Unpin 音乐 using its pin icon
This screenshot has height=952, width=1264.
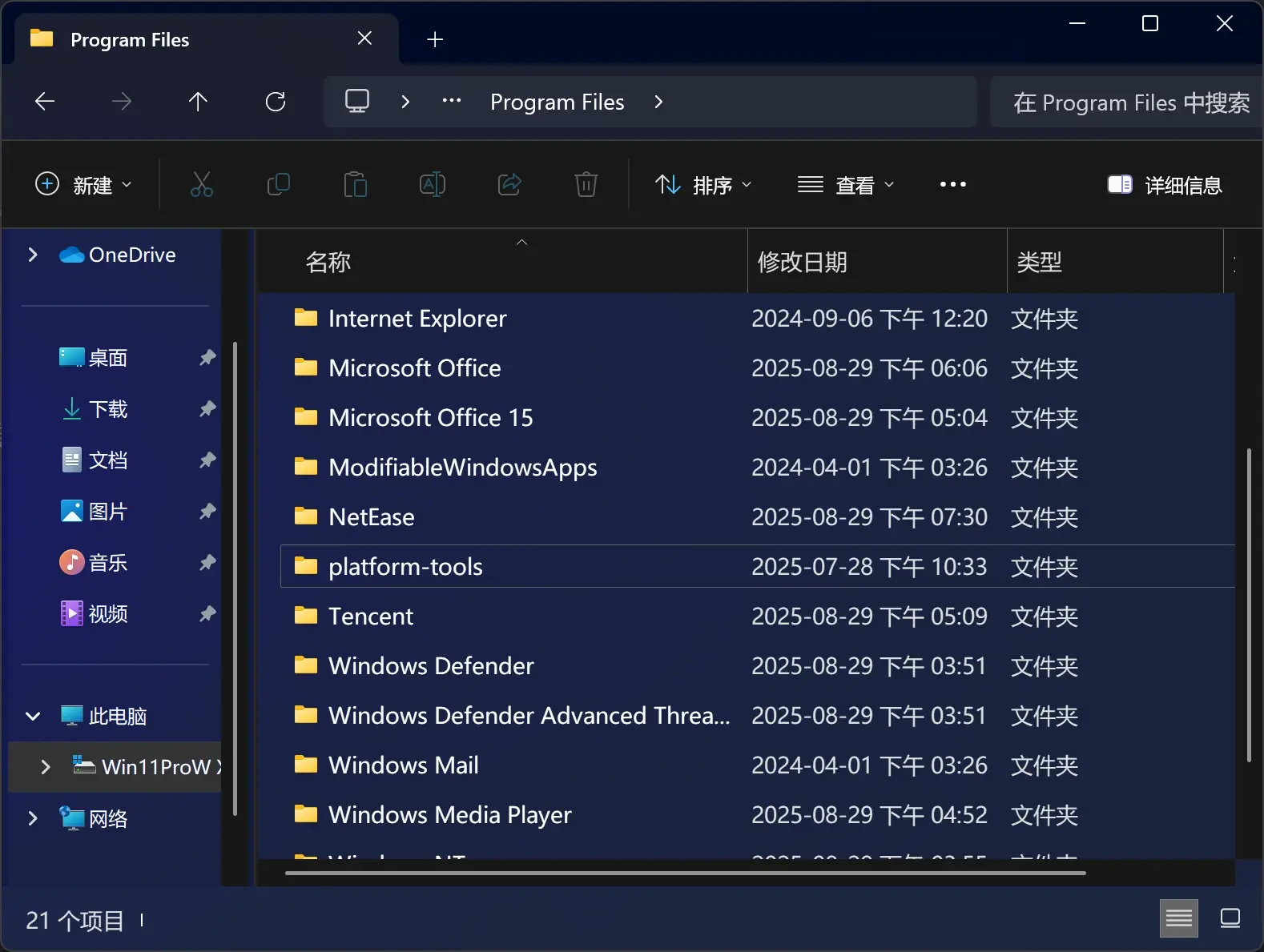207,562
